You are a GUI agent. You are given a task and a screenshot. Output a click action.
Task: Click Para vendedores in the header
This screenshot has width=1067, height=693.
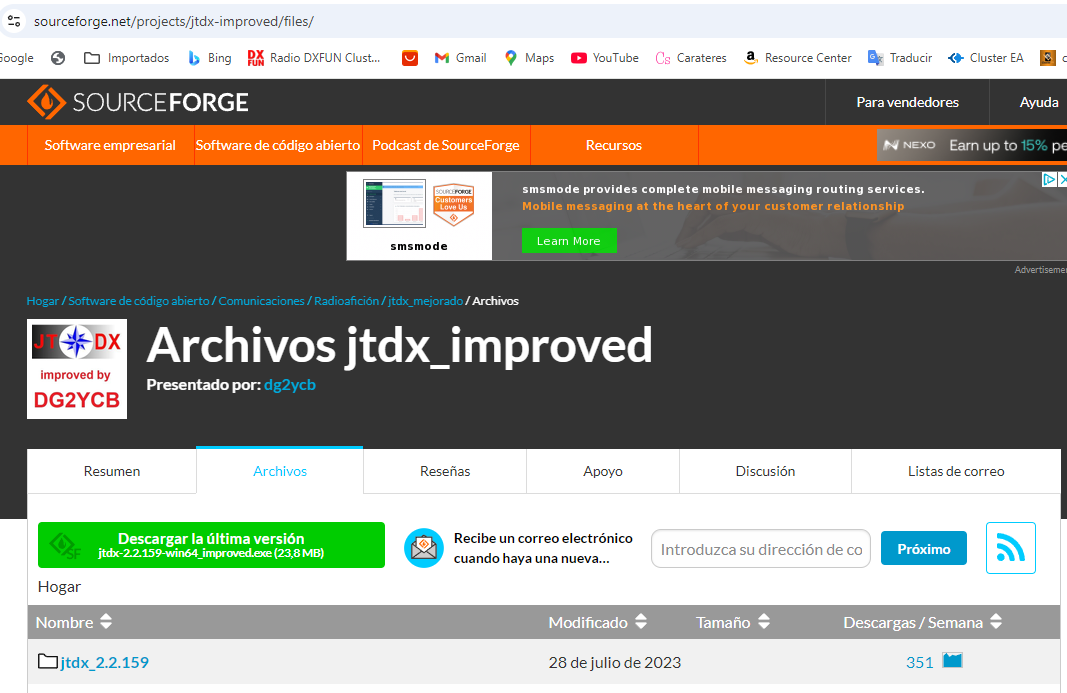coord(907,102)
